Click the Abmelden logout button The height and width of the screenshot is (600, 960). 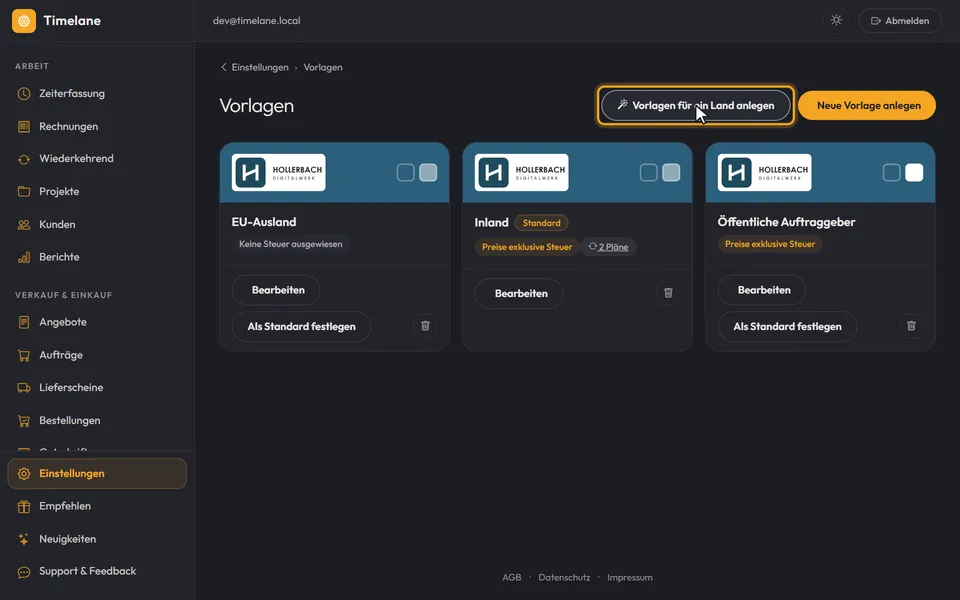point(900,21)
